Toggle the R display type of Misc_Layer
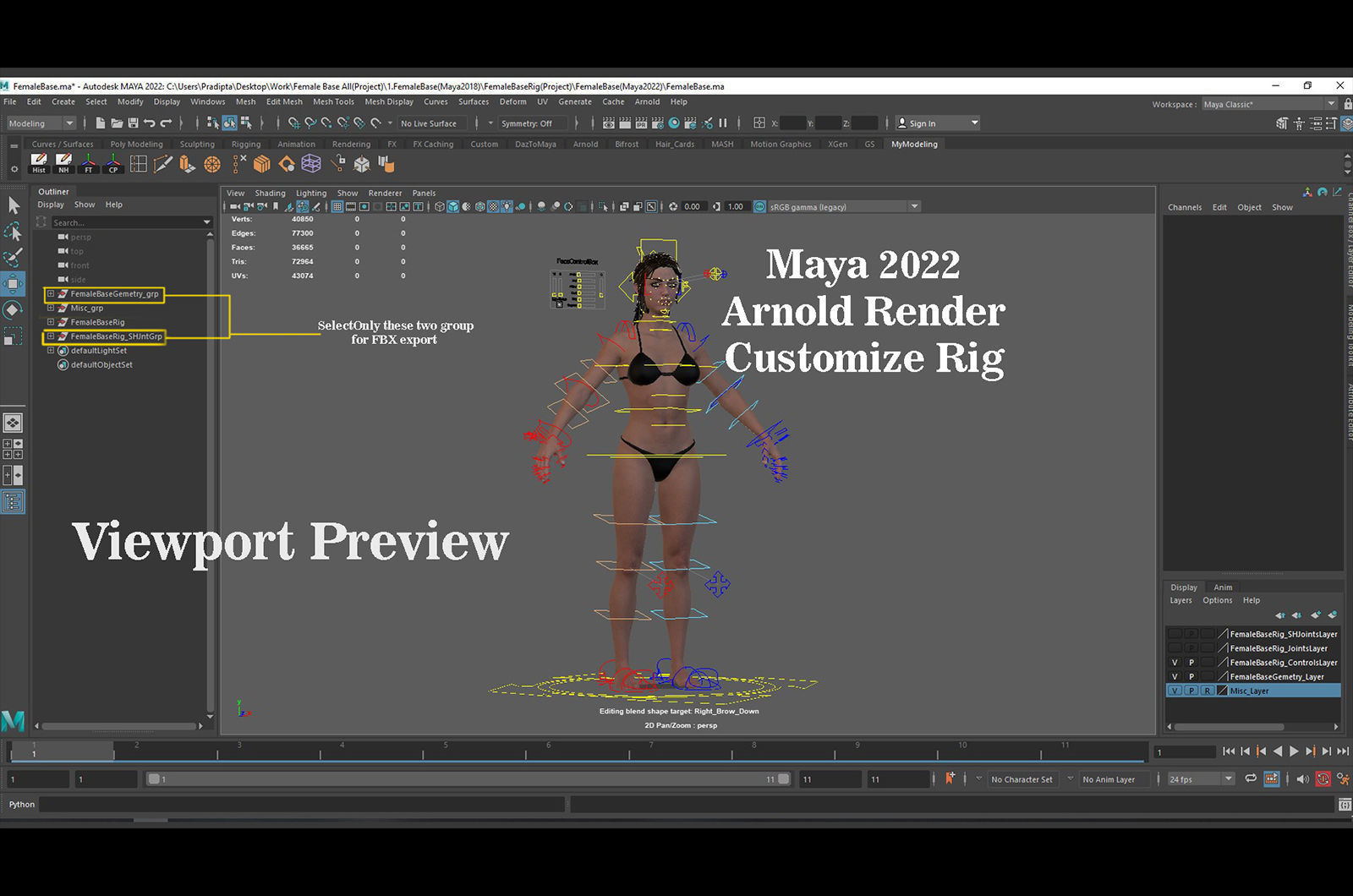This screenshot has height=896, width=1353. (x=1208, y=691)
